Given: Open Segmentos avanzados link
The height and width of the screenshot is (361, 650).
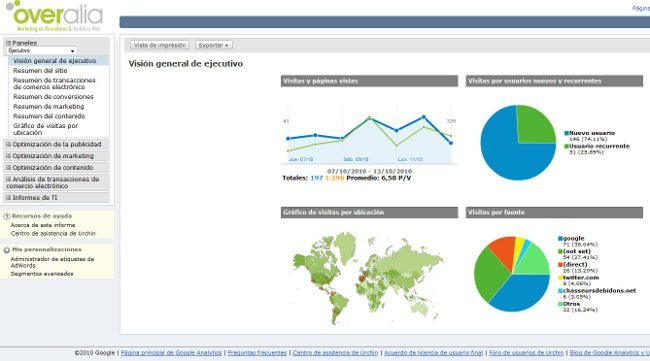Looking at the screenshot, I should point(42,274).
